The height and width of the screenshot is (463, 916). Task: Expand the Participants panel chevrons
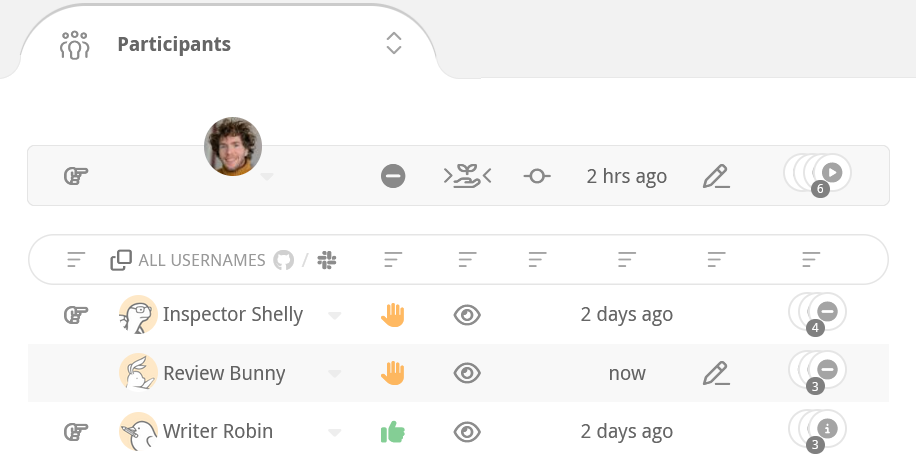point(394,44)
